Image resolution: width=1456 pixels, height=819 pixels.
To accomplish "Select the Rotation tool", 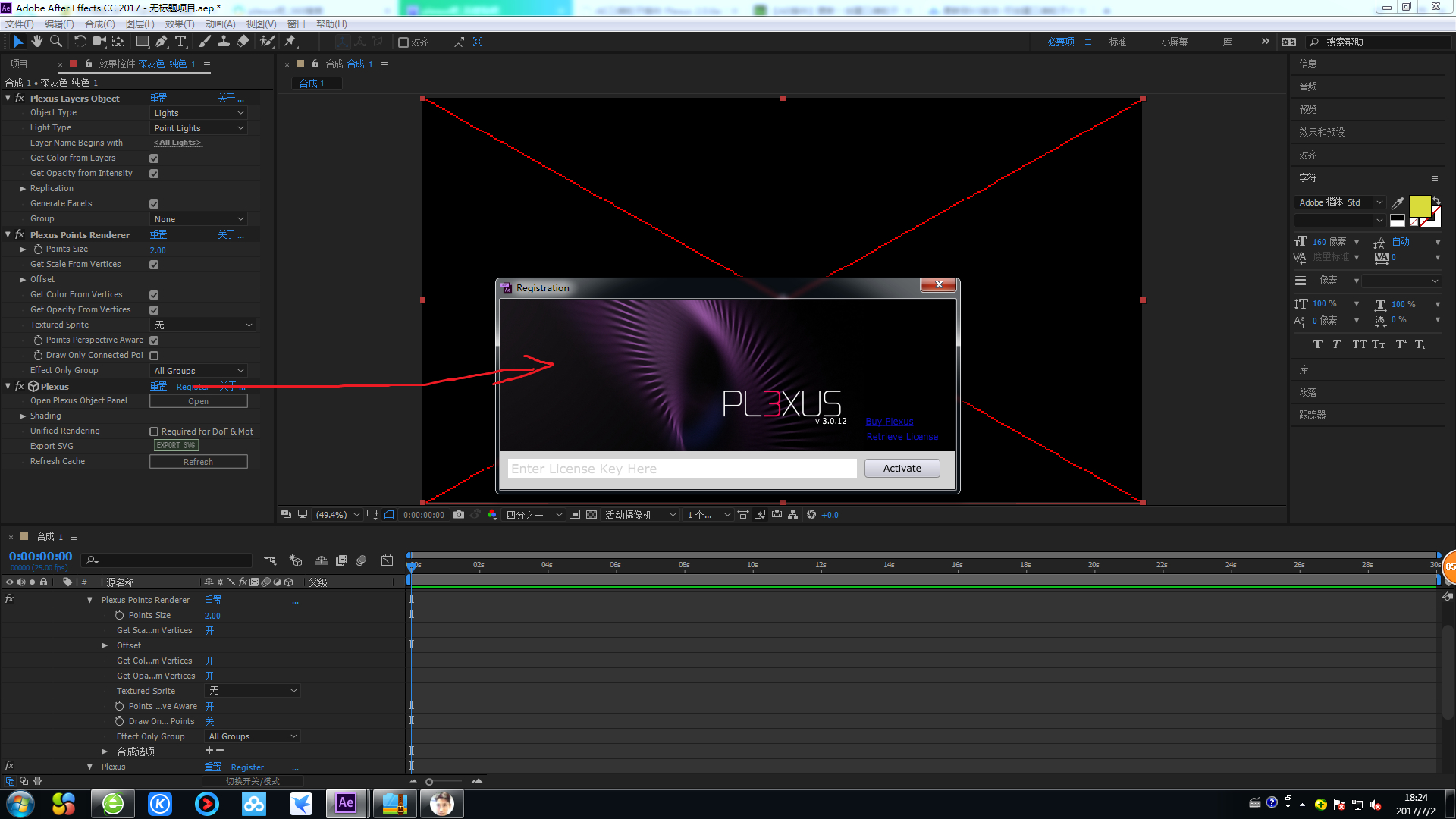I will [x=80, y=42].
